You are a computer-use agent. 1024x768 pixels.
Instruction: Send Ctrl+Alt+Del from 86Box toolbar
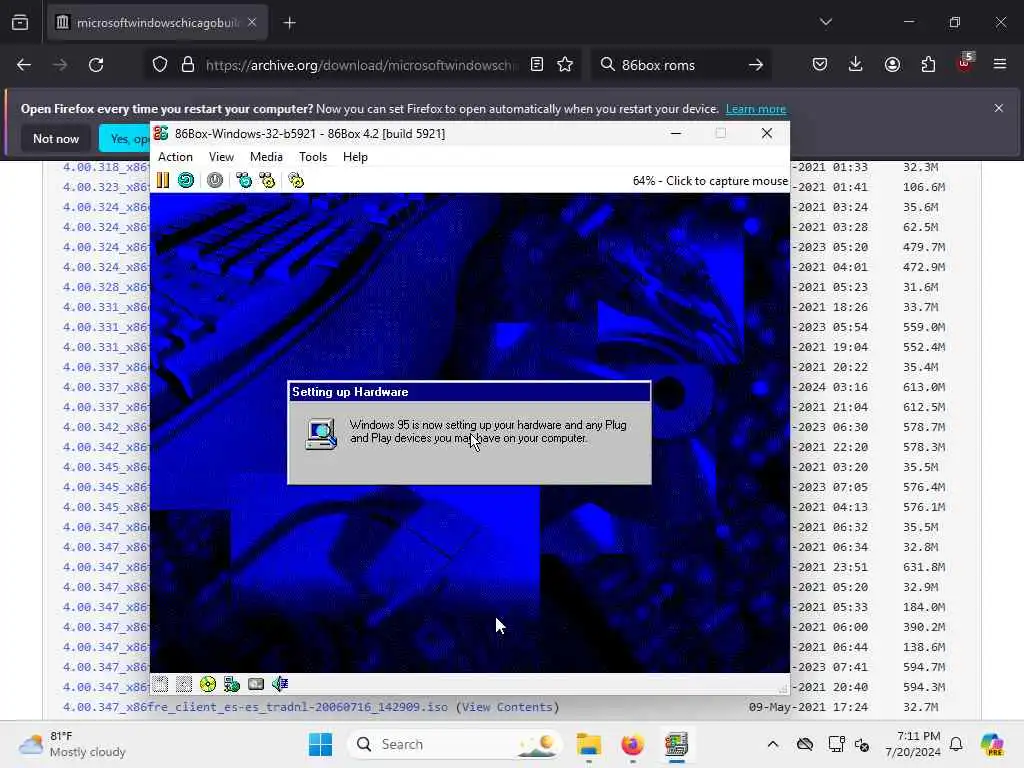[244, 180]
